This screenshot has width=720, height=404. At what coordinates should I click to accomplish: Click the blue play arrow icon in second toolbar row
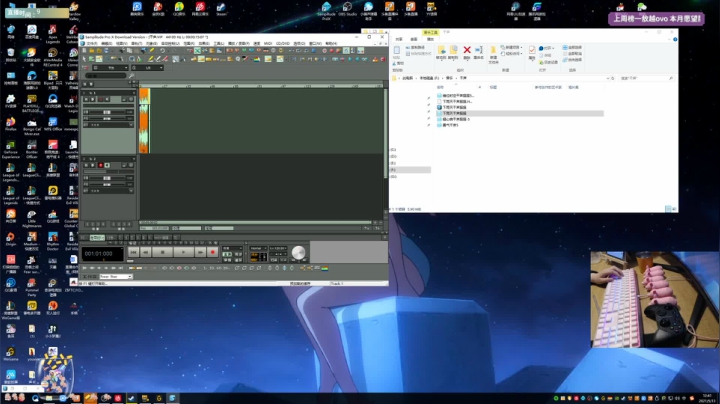350,59
